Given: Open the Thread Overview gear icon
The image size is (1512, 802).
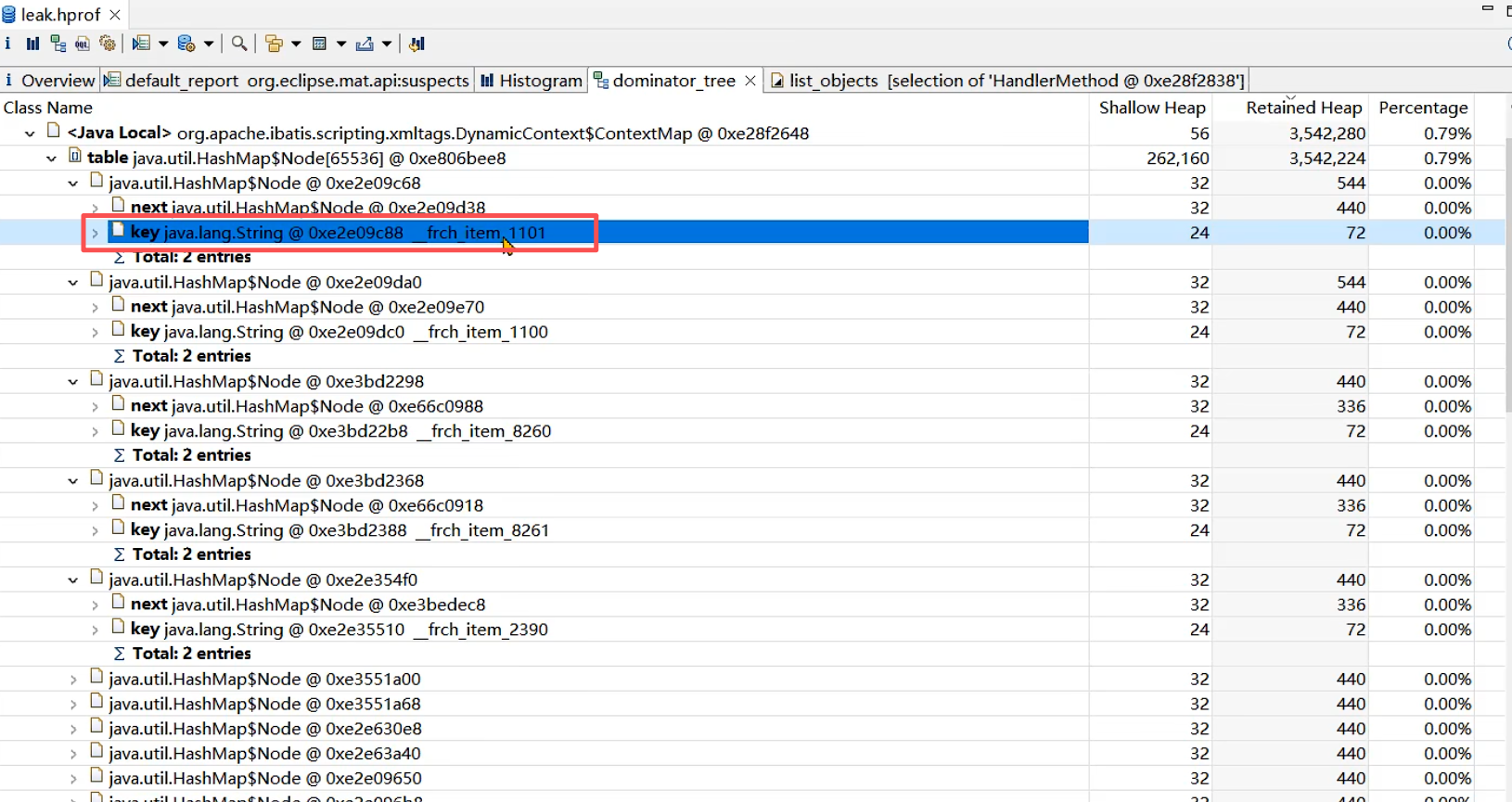Looking at the screenshot, I should pos(108,44).
